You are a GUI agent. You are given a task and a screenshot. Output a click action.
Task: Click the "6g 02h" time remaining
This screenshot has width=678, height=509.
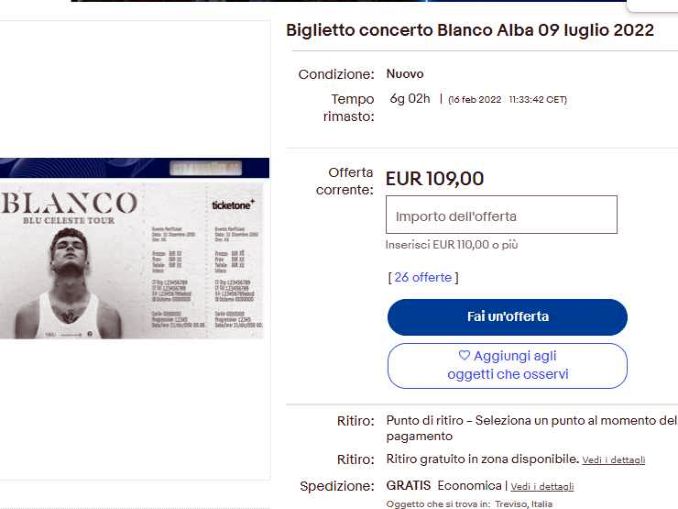pos(408,101)
